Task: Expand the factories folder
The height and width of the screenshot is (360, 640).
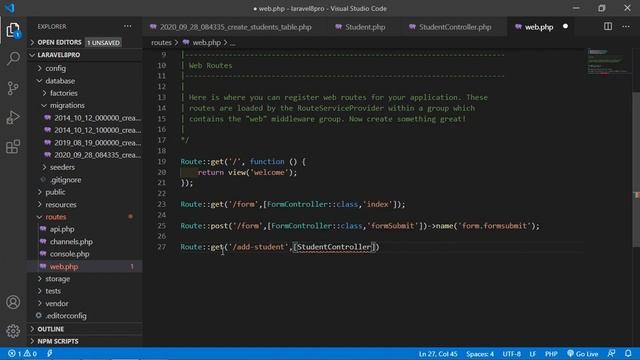Action: (63, 93)
